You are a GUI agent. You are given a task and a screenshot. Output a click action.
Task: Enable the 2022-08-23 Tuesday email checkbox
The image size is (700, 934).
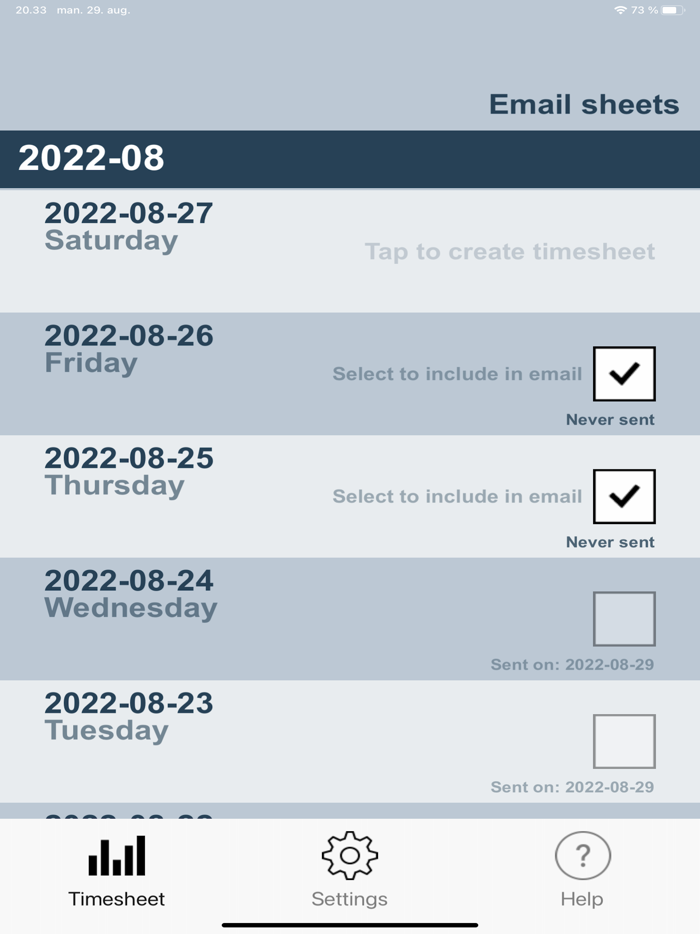pyautogui.click(x=624, y=742)
